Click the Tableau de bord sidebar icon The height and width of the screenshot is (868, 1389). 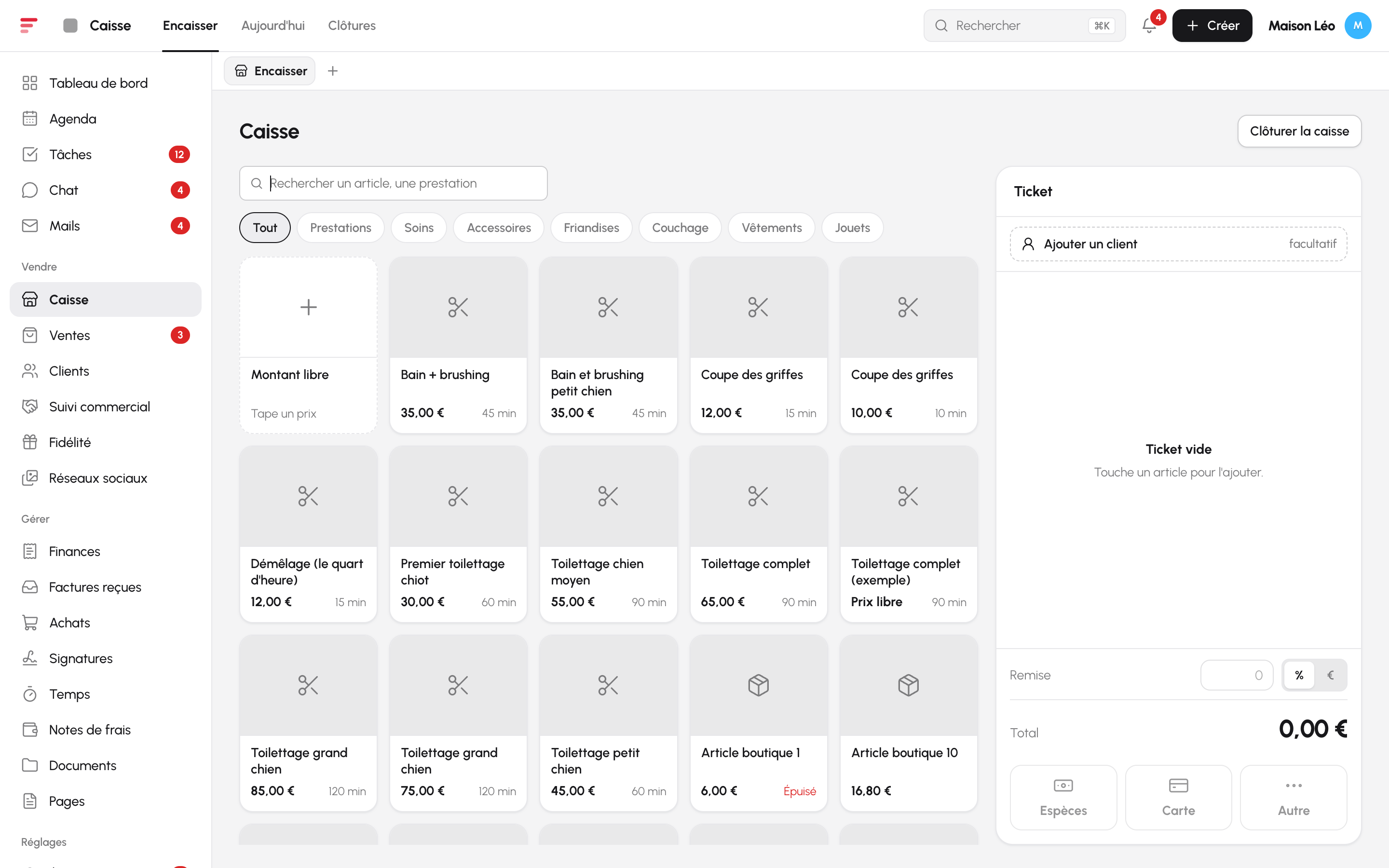point(30,83)
